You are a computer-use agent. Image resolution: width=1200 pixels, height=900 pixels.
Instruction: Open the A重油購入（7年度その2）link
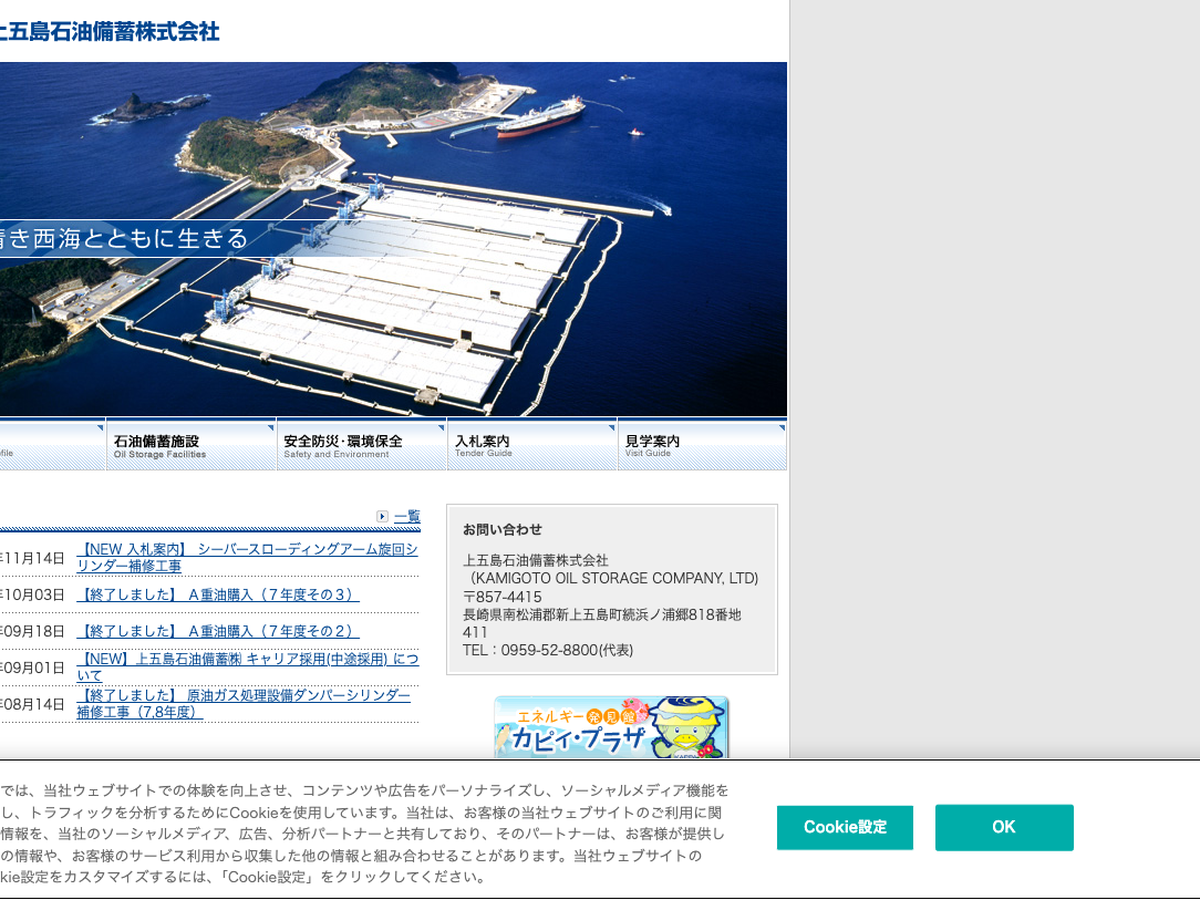(x=217, y=631)
